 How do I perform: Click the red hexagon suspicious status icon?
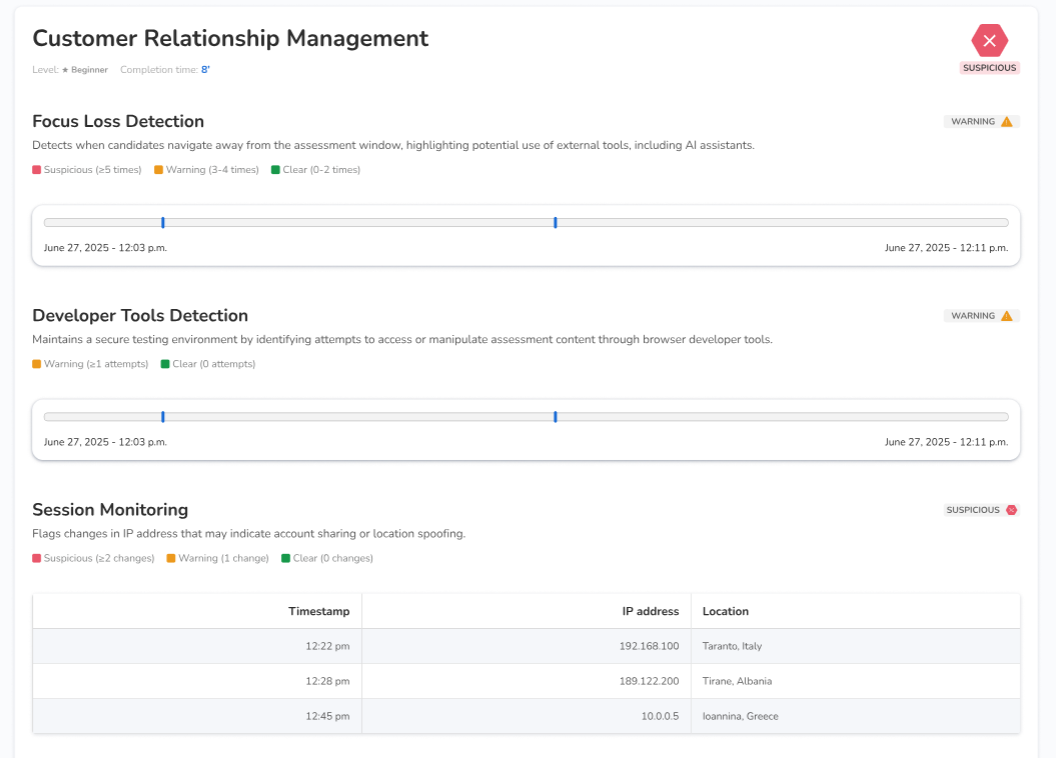point(989,40)
